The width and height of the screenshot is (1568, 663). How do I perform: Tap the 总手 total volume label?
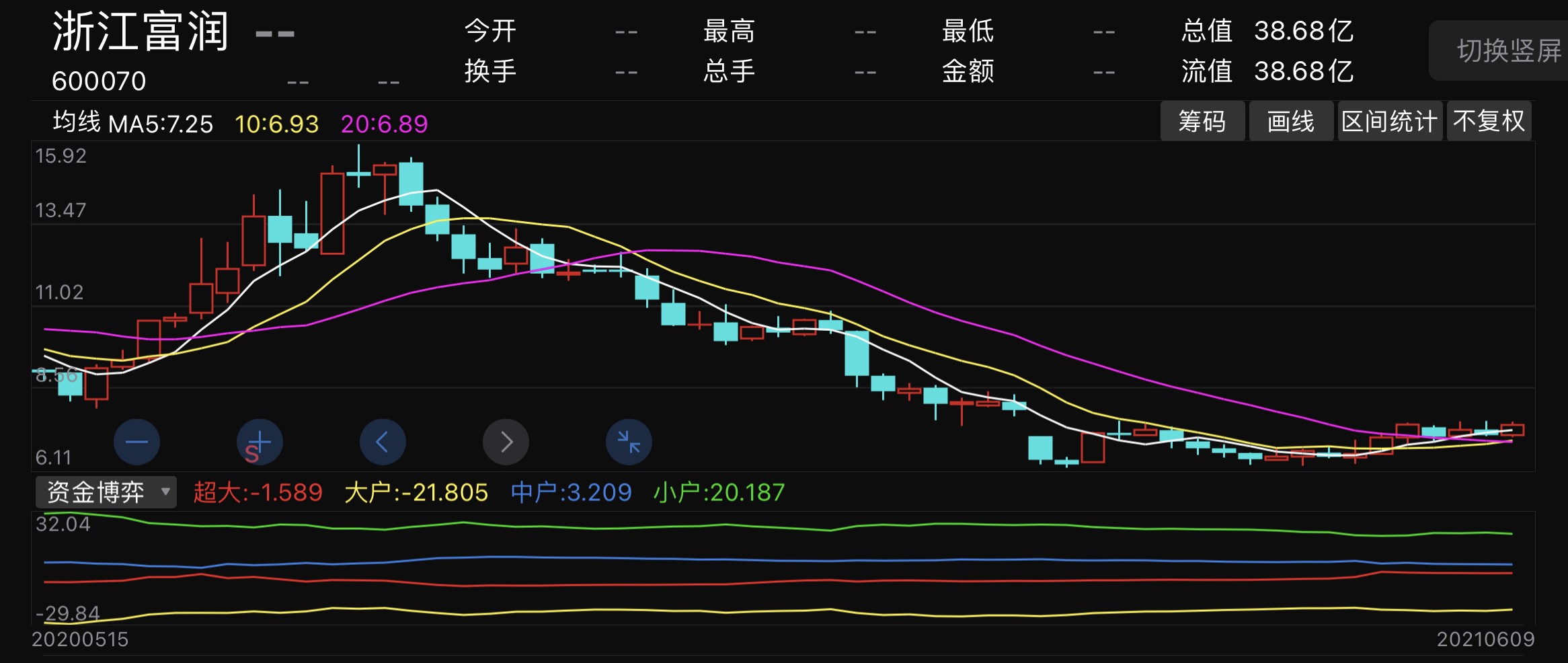tap(729, 71)
